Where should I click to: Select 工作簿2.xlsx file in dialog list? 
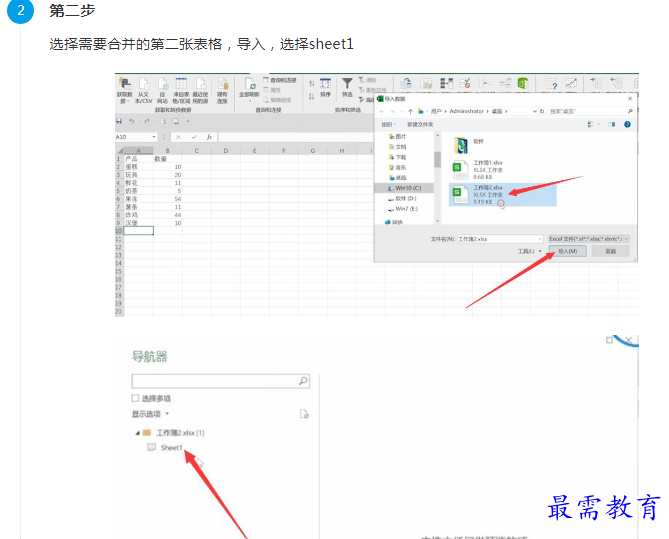click(502, 195)
